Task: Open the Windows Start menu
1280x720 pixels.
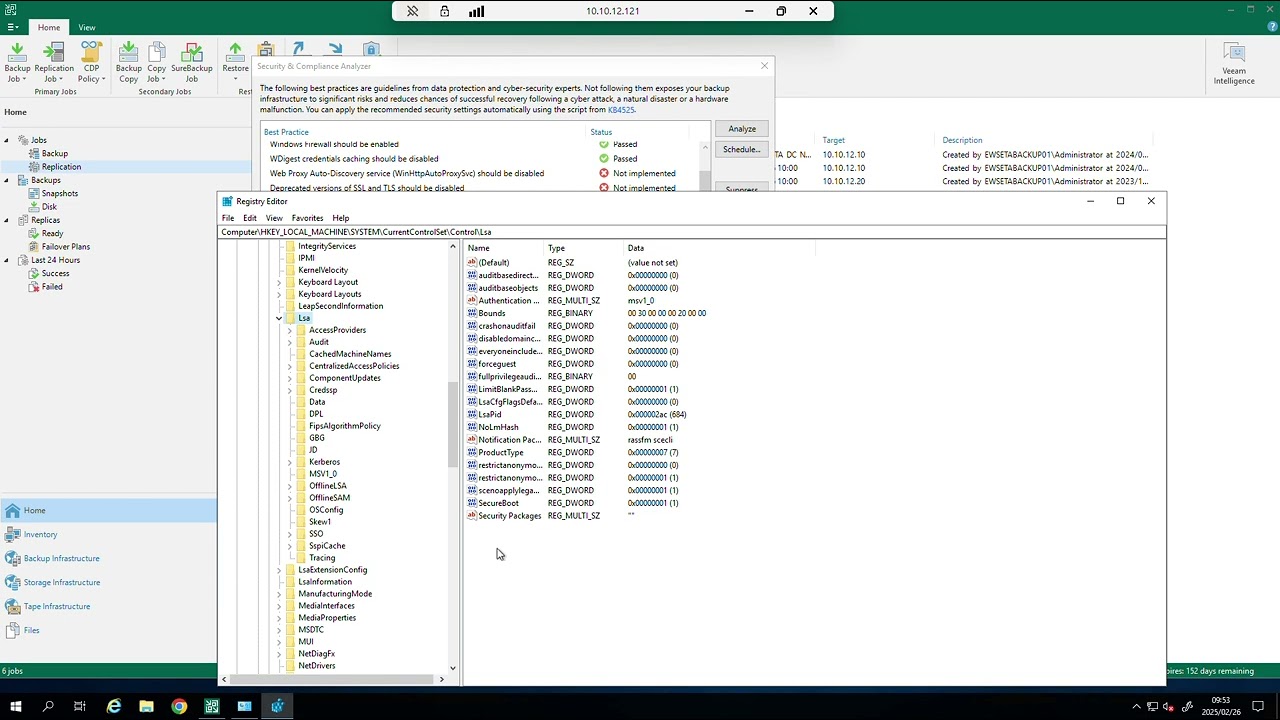Action: [15, 707]
